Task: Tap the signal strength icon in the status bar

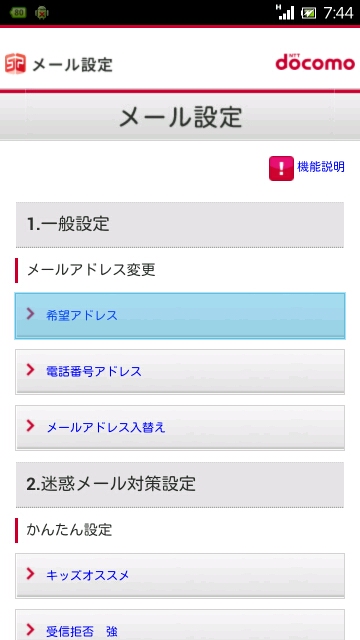Action: click(285, 12)
